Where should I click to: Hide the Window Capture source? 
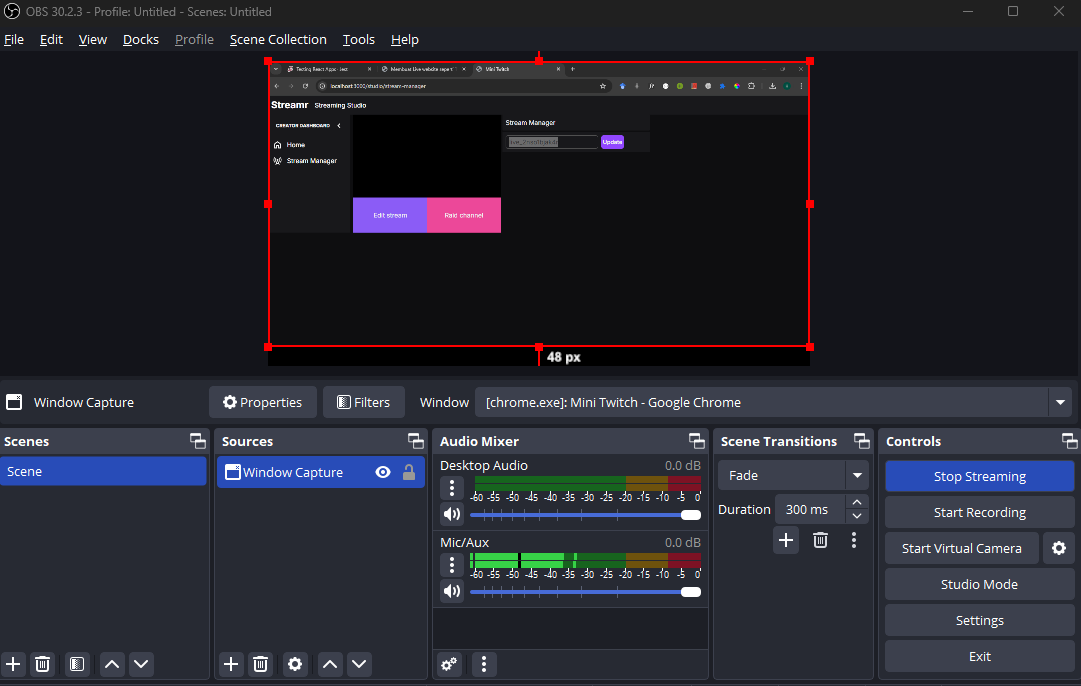(x=383, y=471)
